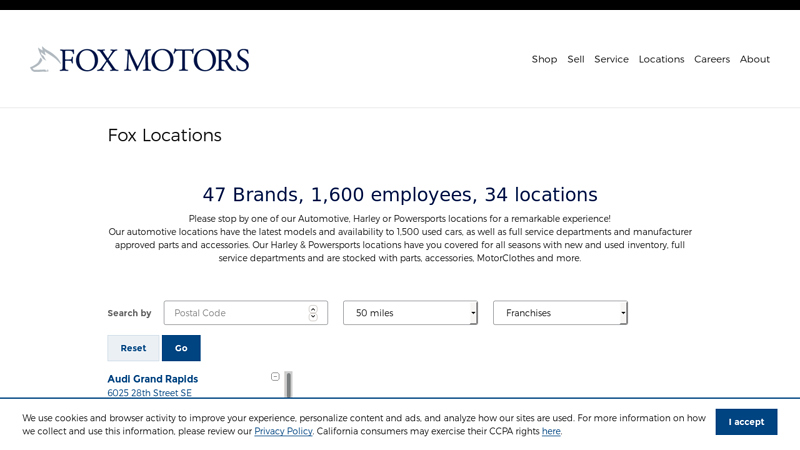Open the Privacy Policy link
The height and width of the screenshot is (450, 800).
pyautogui.click(x=283, y=431)
